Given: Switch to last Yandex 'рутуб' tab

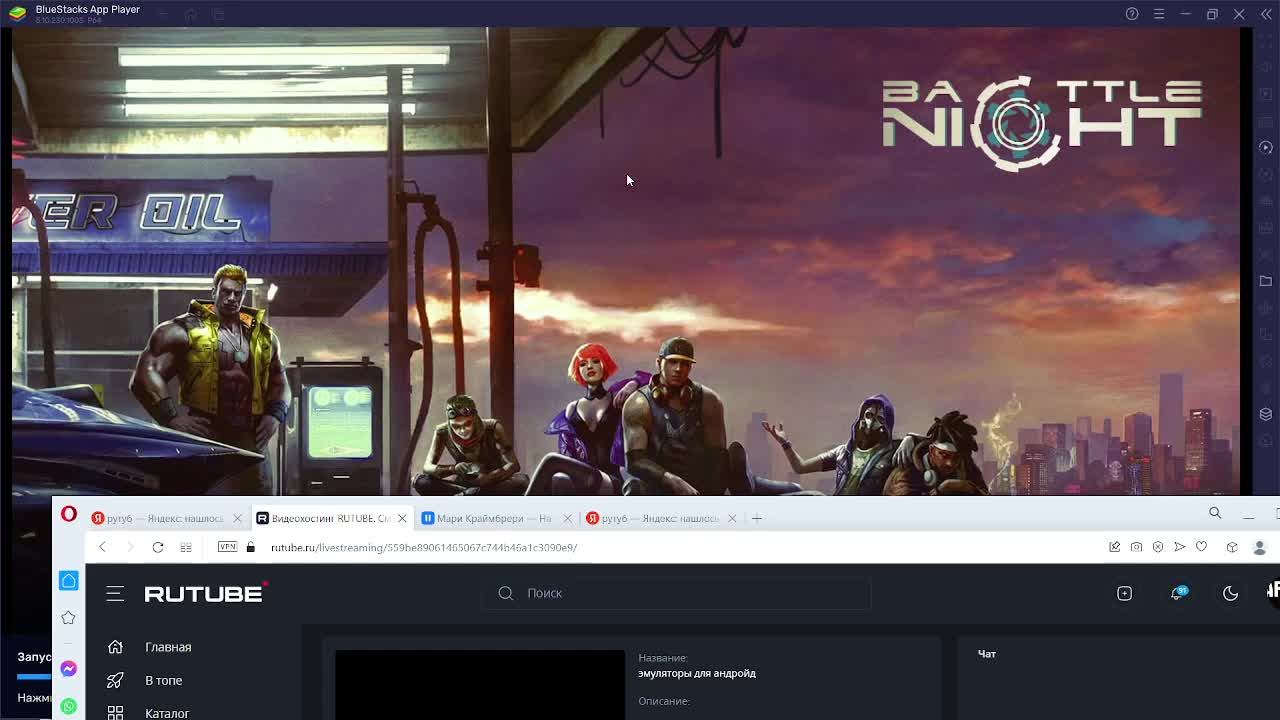Looking at the screenshot, I should [653, 518].
